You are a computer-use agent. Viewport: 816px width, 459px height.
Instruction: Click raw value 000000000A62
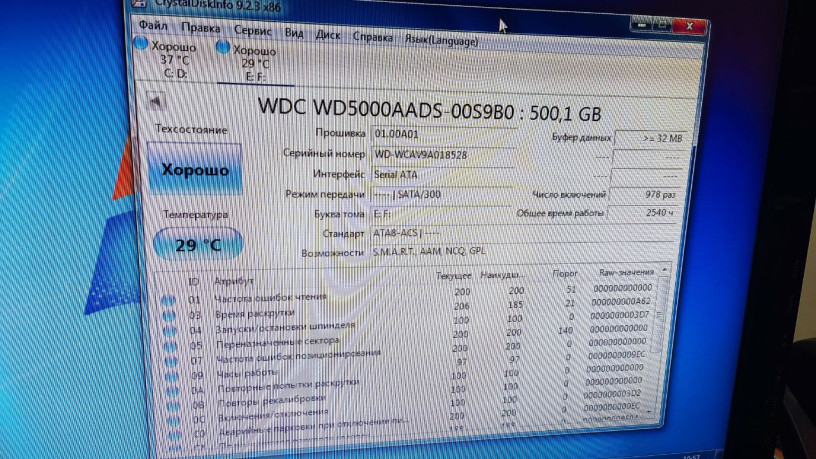[620, 301]
